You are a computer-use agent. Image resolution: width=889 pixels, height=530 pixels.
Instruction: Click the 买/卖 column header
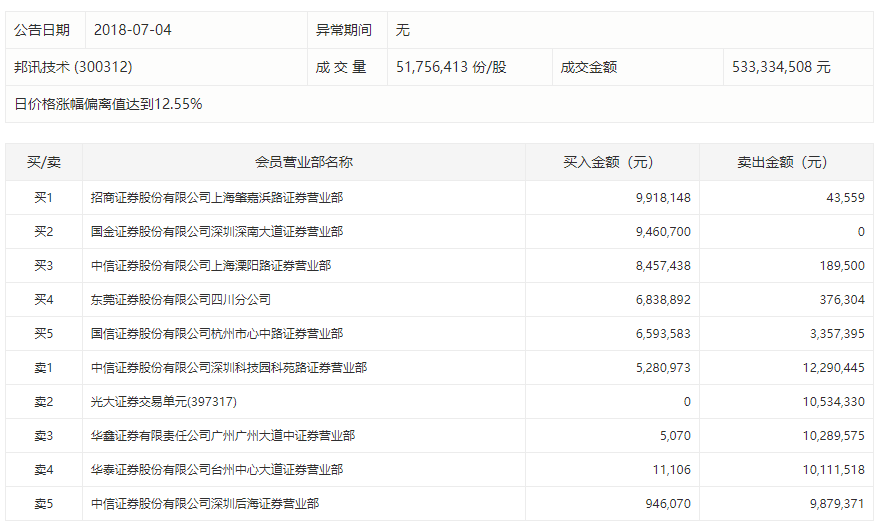pyautogui.click(x=43, y=162)
